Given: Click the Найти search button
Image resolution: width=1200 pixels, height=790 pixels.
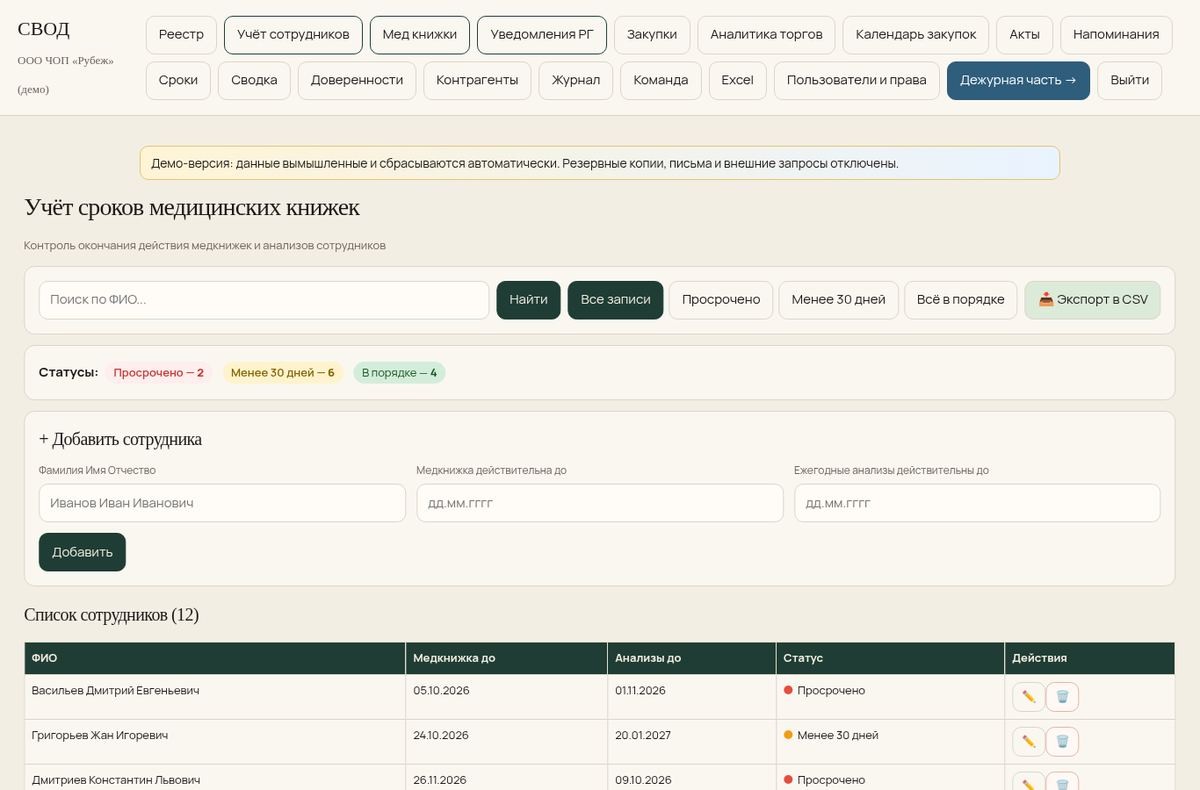Looking at the screenshot, I should [x=528, y=300].
